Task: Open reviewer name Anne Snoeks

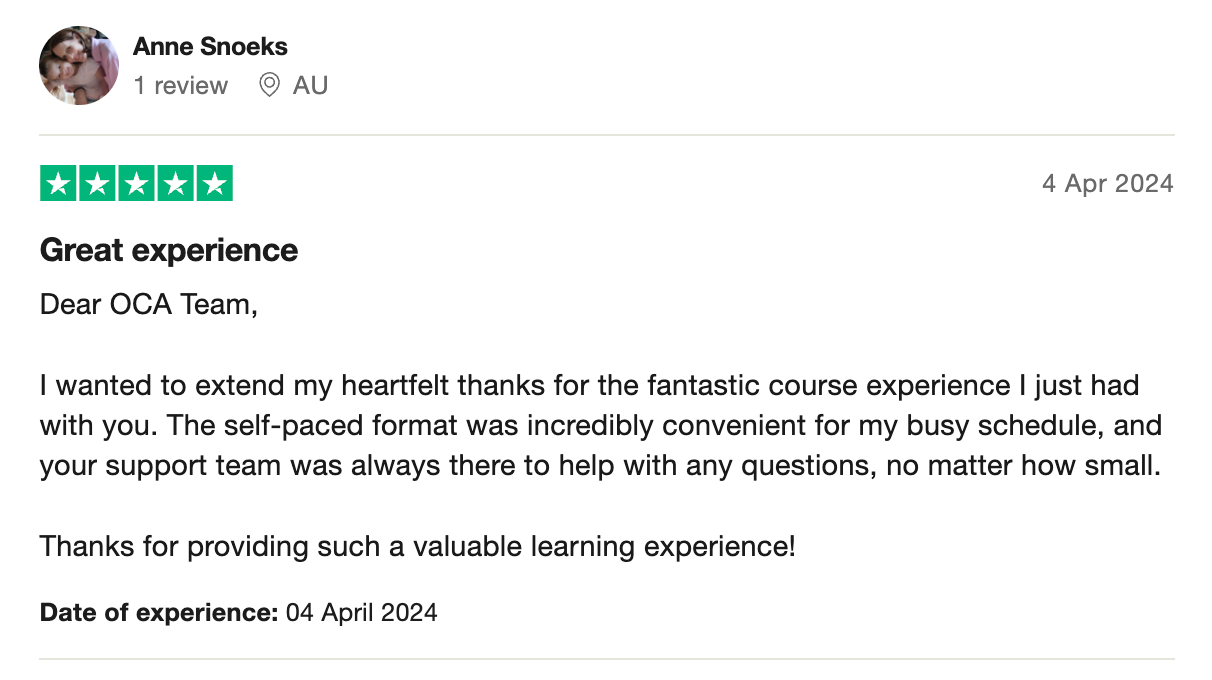Action: 210,46
